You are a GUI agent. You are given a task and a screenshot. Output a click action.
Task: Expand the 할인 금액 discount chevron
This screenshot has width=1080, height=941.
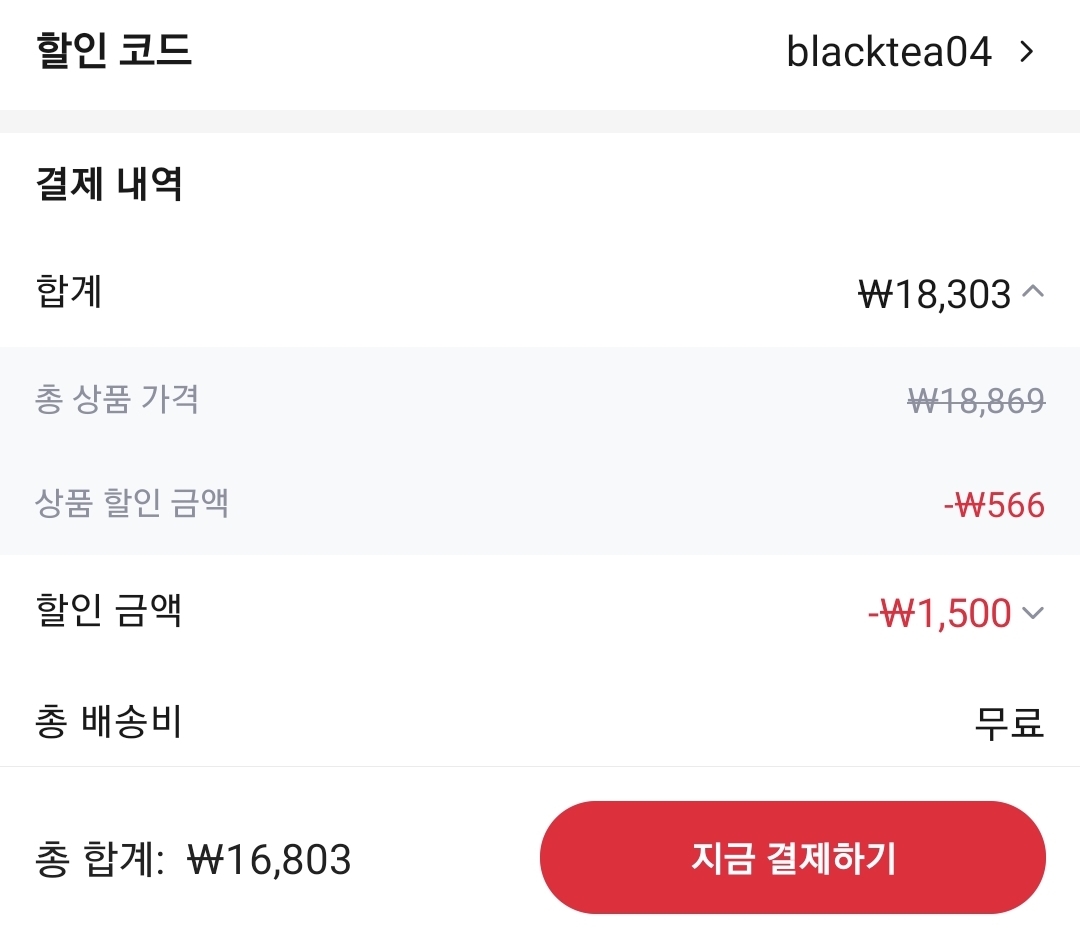1034,612
